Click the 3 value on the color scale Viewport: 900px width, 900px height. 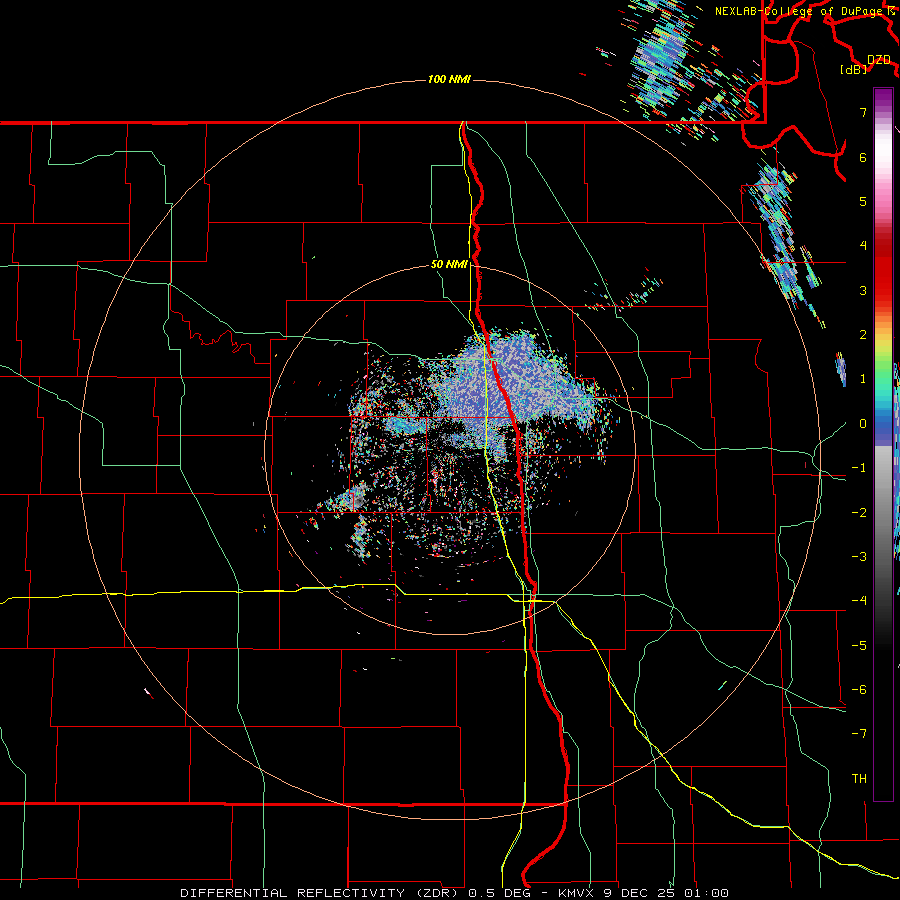coord(863,290)
